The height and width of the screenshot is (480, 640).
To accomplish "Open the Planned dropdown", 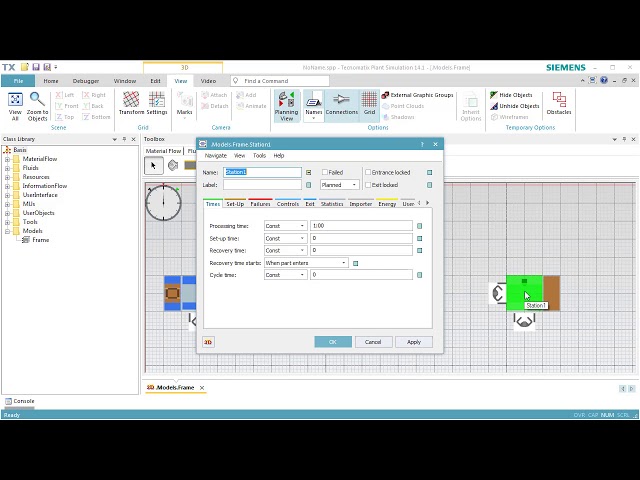I will pos(340,185).
